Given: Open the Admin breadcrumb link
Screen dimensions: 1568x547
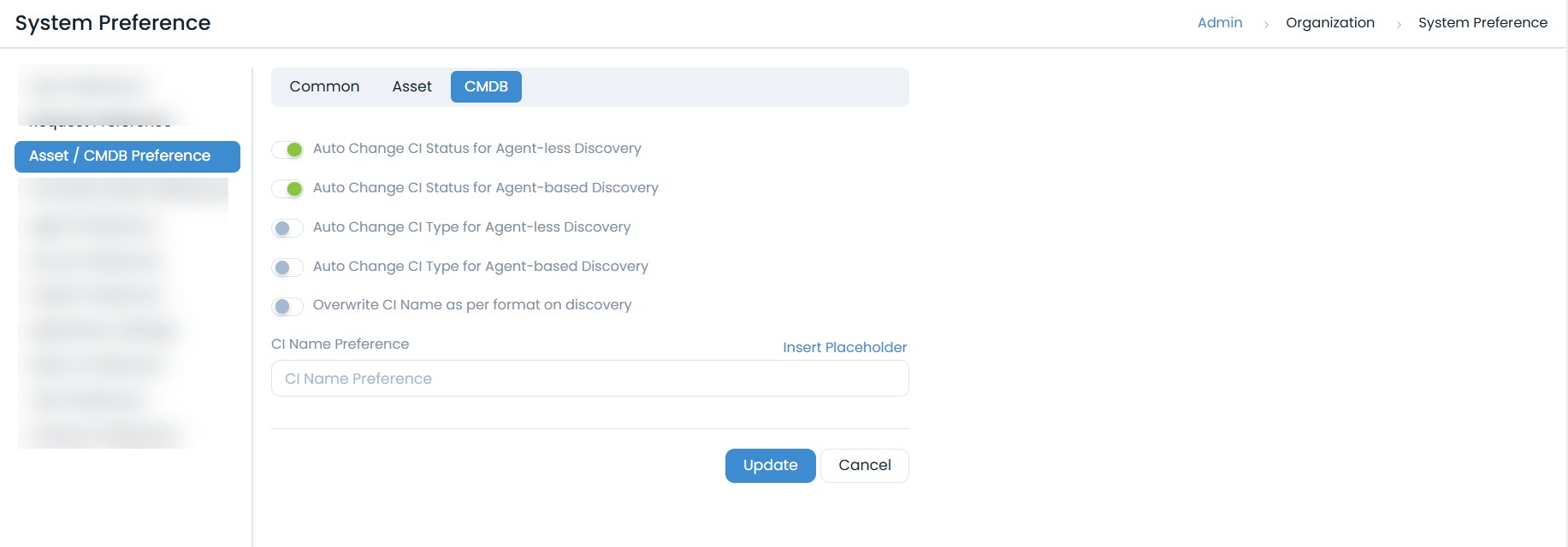Looking at the screenshot, I should tap(1219, 23).
